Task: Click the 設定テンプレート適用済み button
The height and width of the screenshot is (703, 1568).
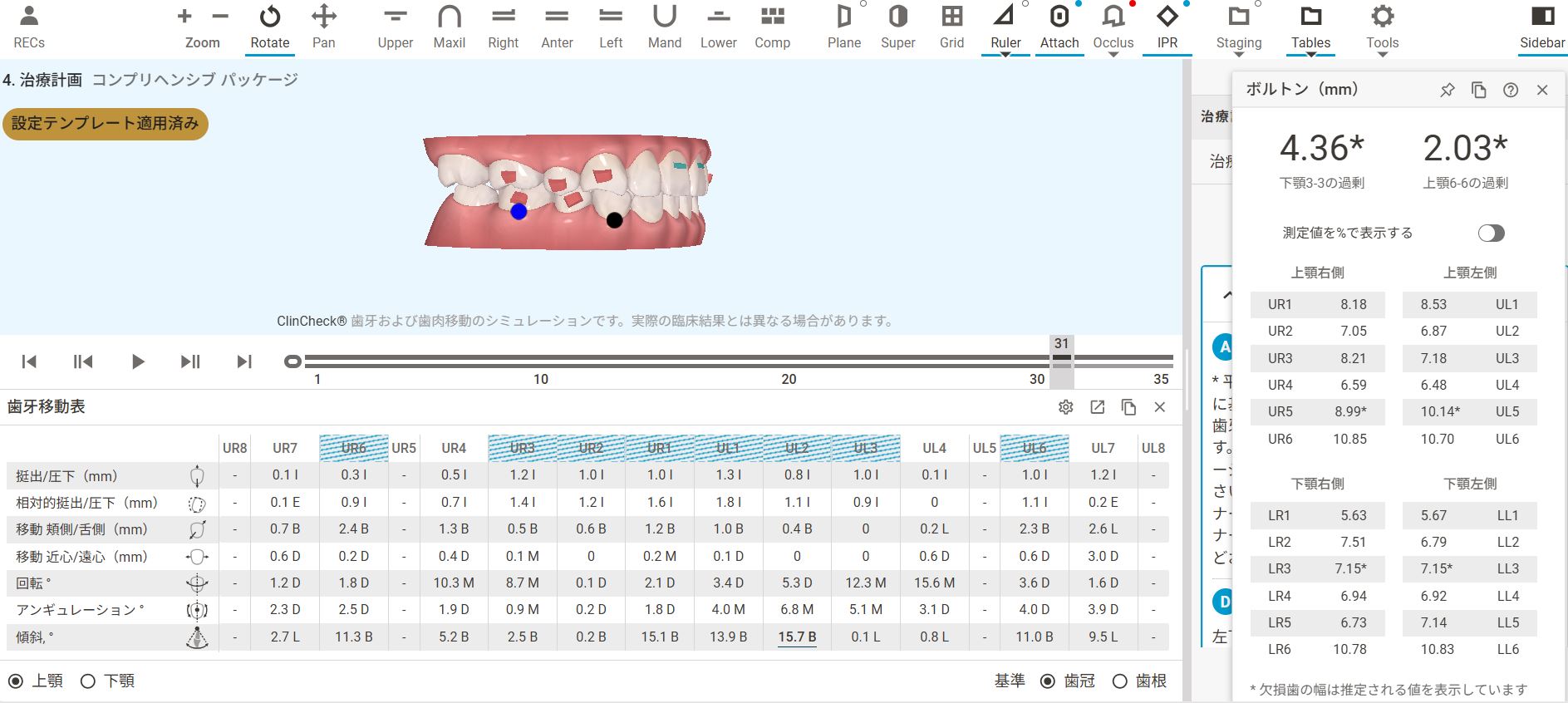Action: click(105, 124)
